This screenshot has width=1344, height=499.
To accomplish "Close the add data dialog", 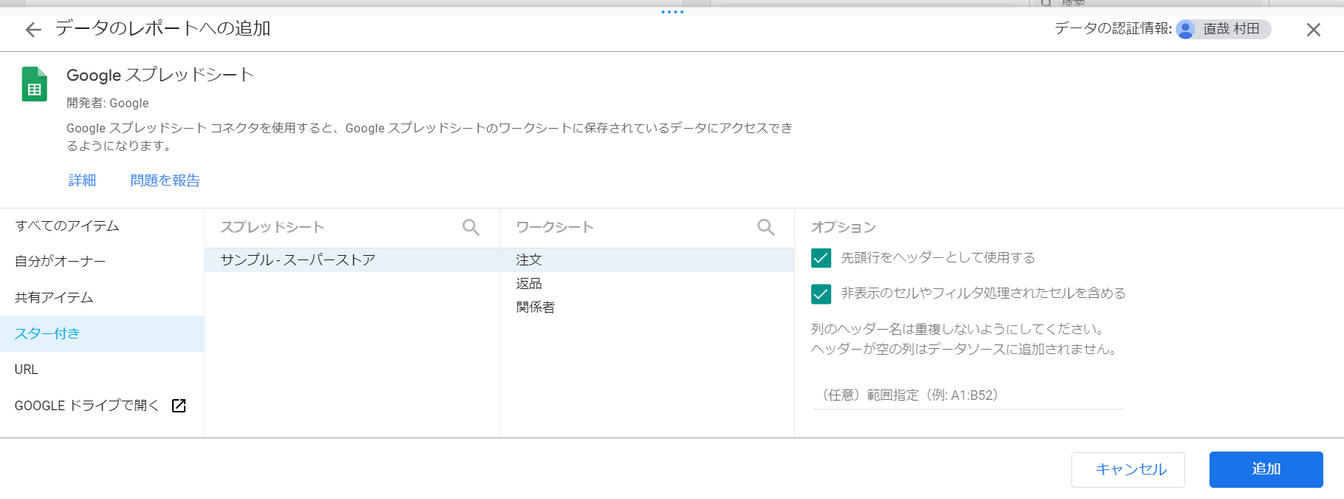I will click(1313, 30).
